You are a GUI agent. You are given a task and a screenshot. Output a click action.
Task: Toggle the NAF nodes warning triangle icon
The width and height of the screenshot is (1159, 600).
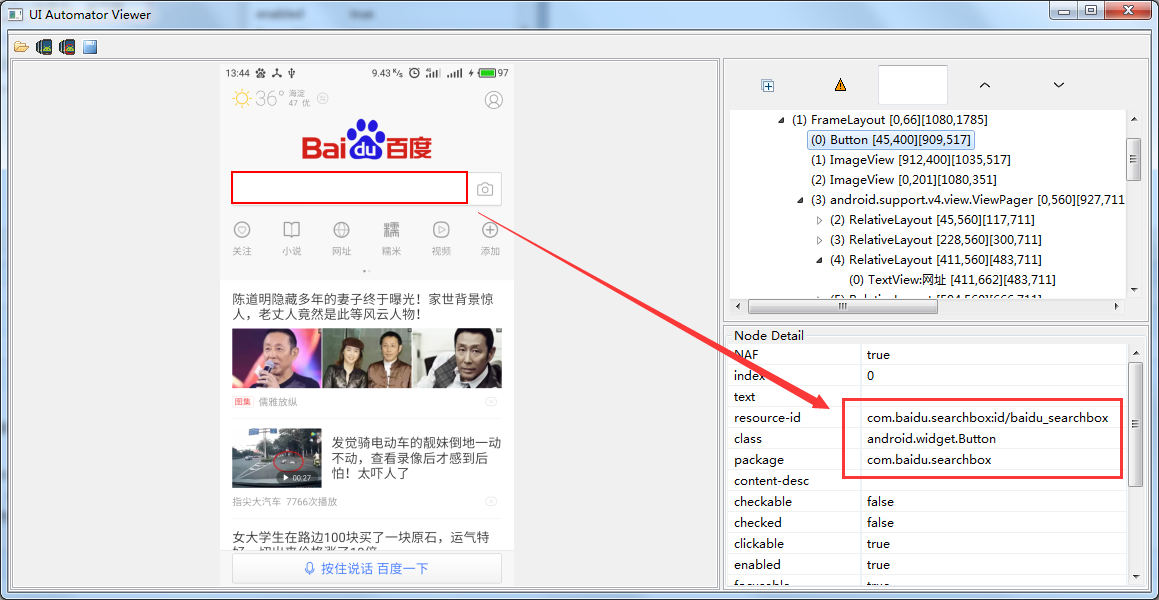(840, 85)
